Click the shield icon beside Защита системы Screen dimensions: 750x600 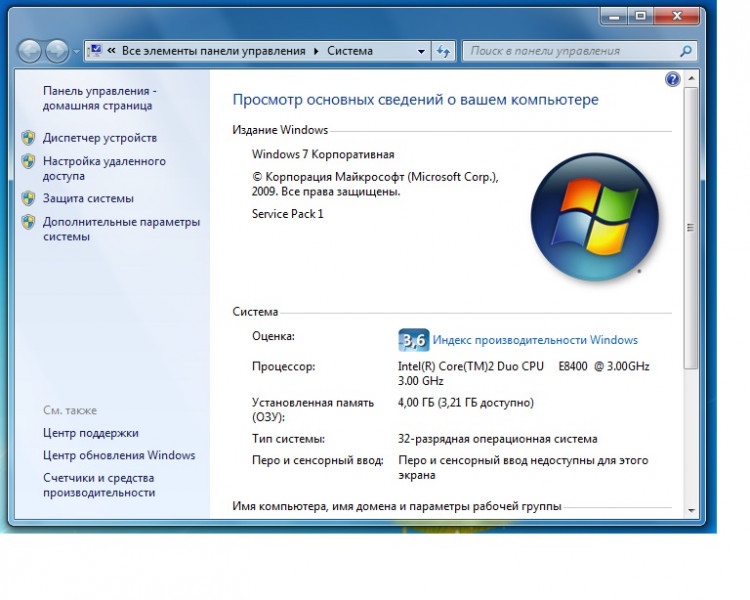click(x=28, y=198)
